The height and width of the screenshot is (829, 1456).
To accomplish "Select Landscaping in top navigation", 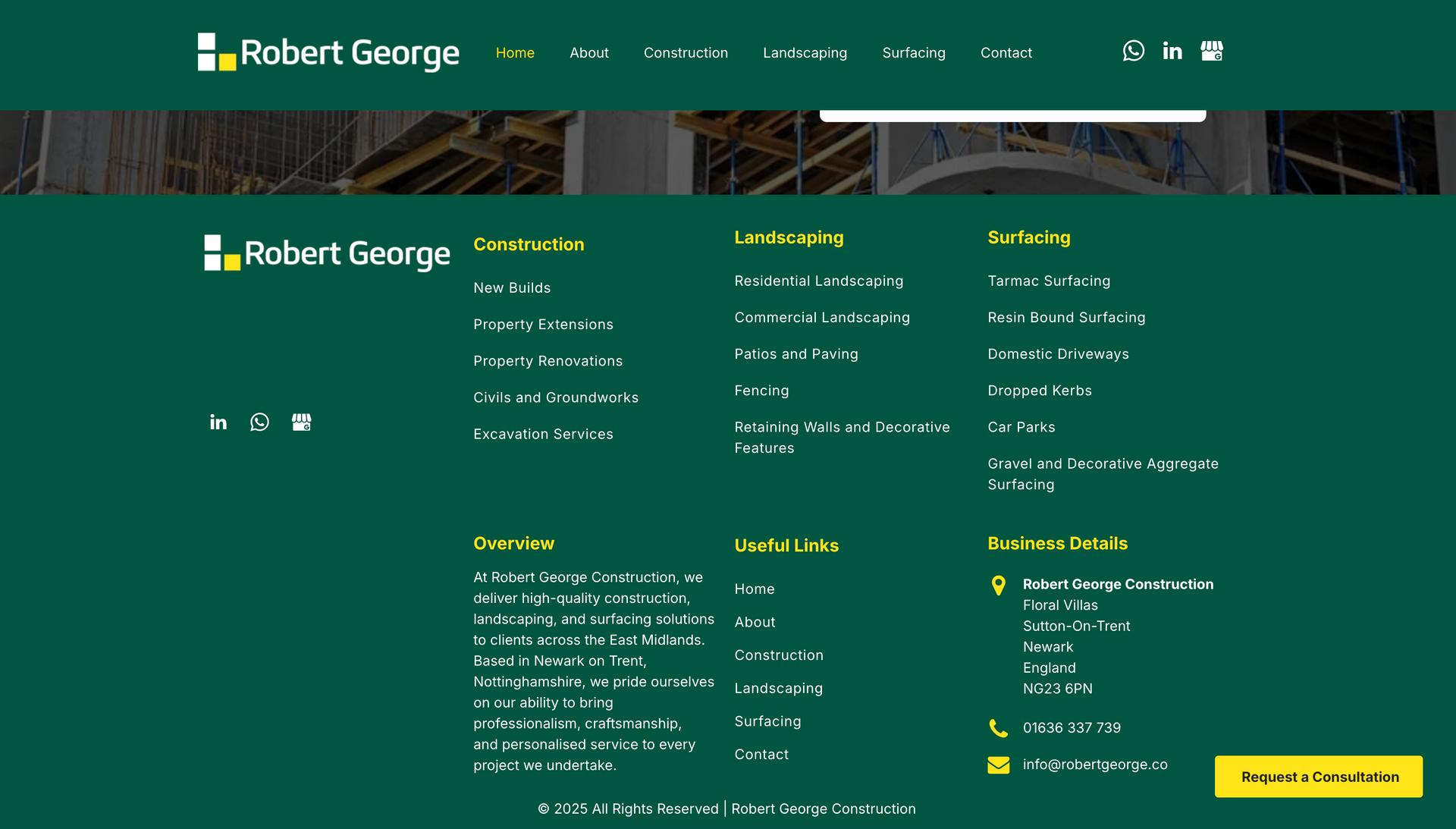I will [x=805, y=53].
